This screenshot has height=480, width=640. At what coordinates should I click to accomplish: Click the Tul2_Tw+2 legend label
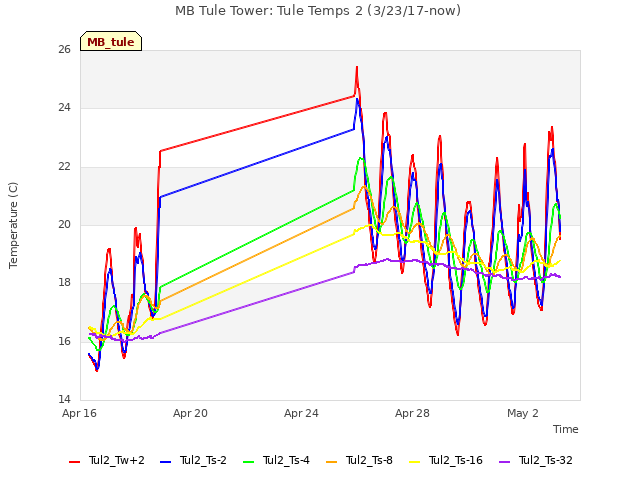tap(117, 460)
